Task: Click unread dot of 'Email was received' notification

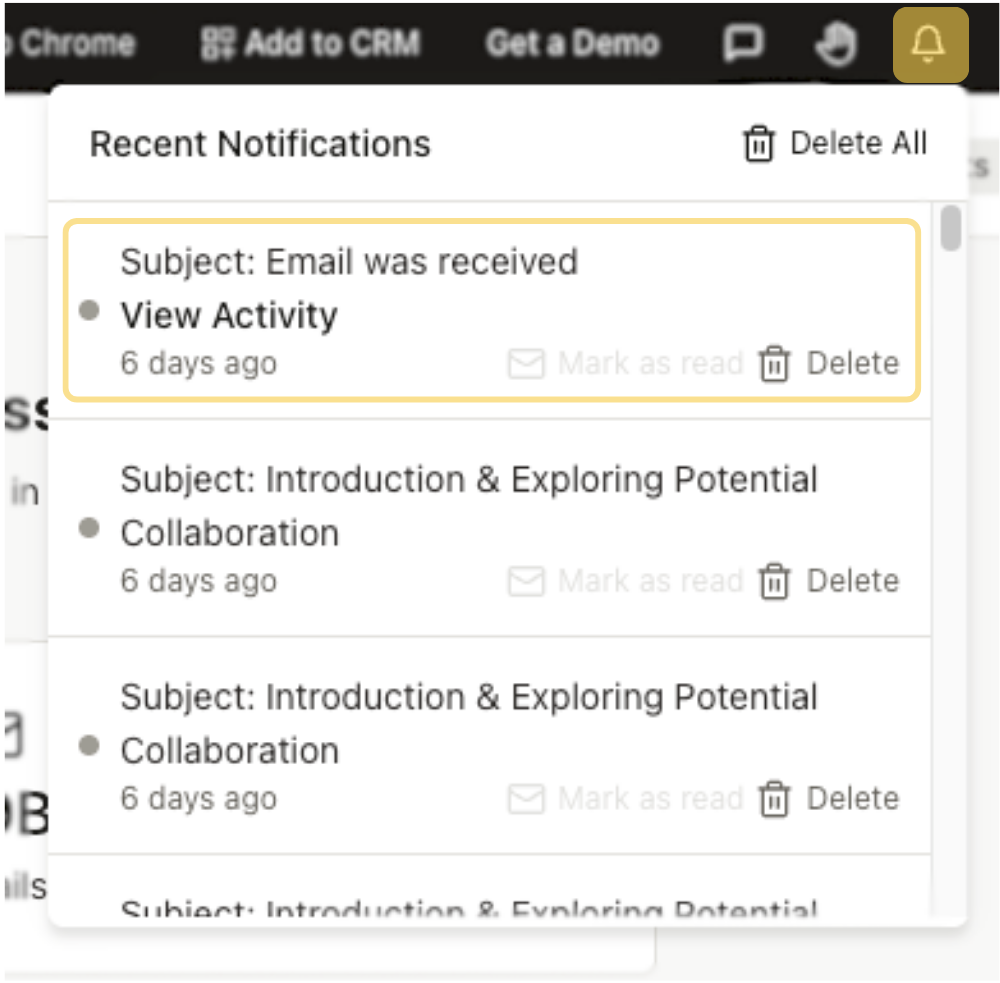Action: (89, 311)
